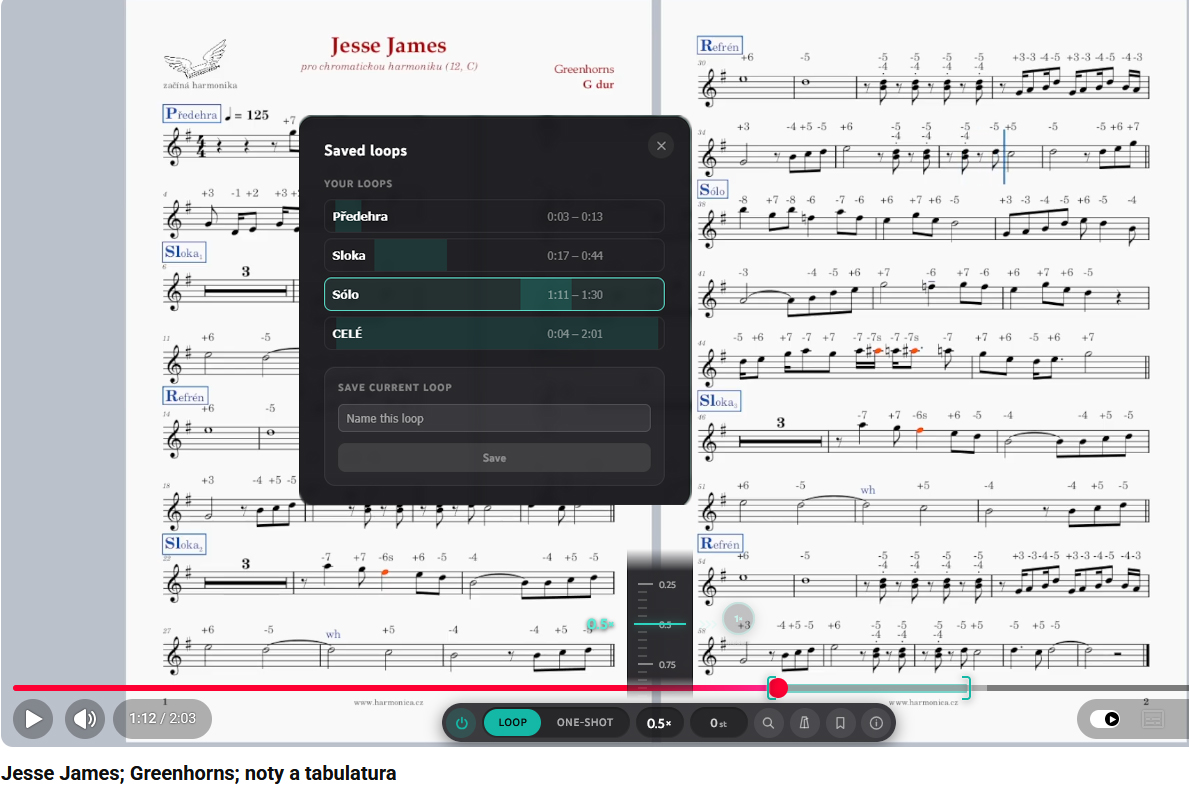
Task: Click the Save loop button
Action: [x=494, y=457]
